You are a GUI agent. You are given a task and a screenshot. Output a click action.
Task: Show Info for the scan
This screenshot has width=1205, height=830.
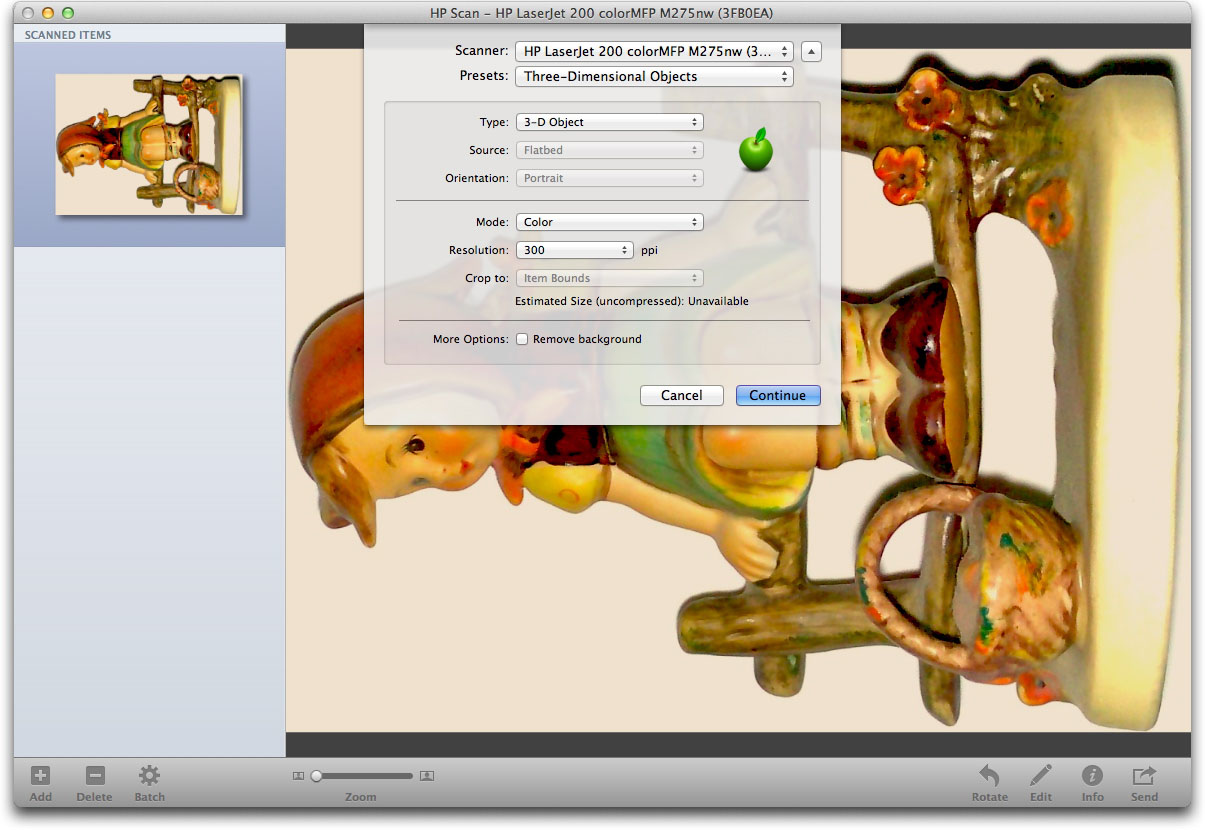(1092, 776)
